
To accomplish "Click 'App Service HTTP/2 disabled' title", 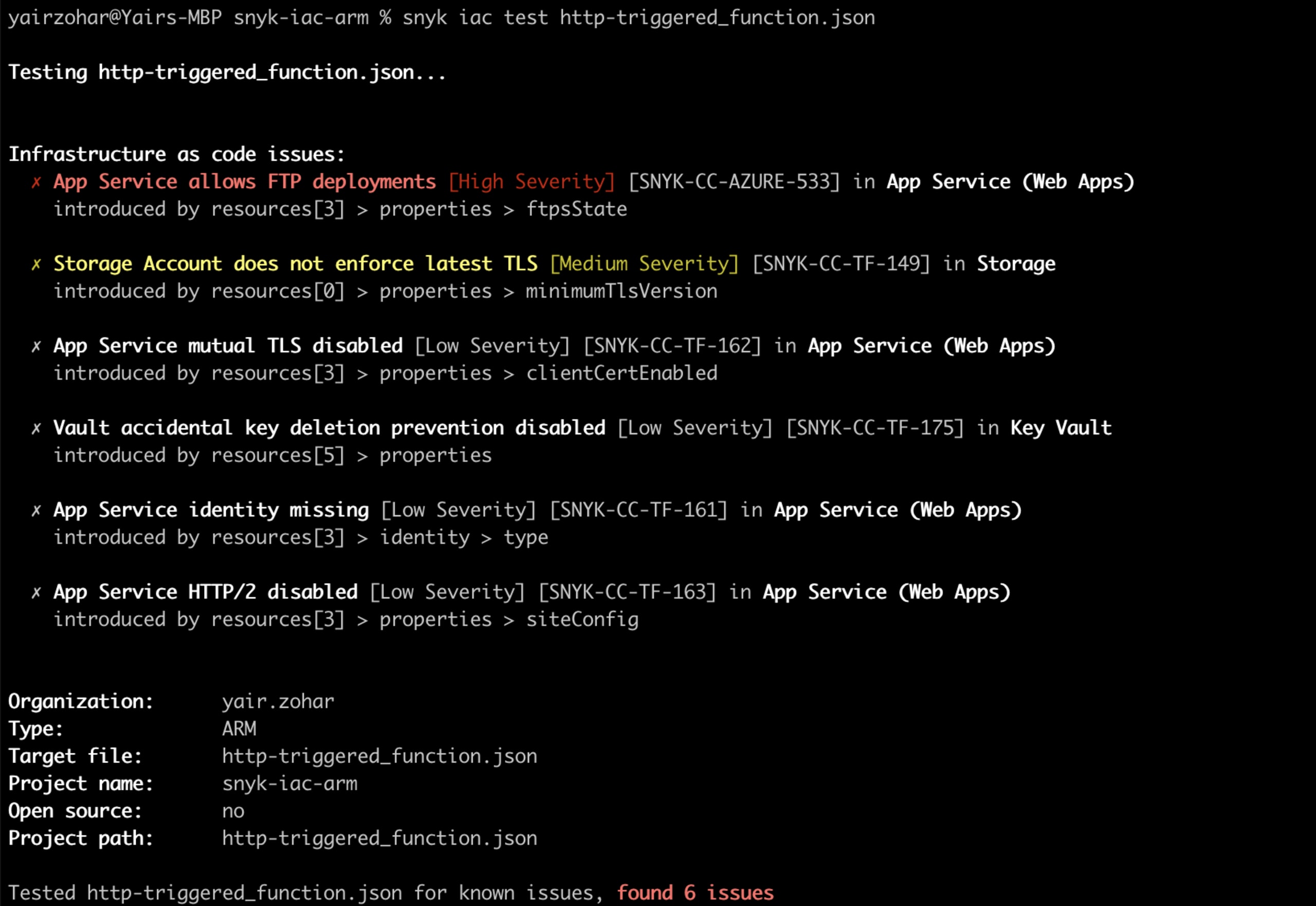I will pyautogui.click(x=206, y=592).
